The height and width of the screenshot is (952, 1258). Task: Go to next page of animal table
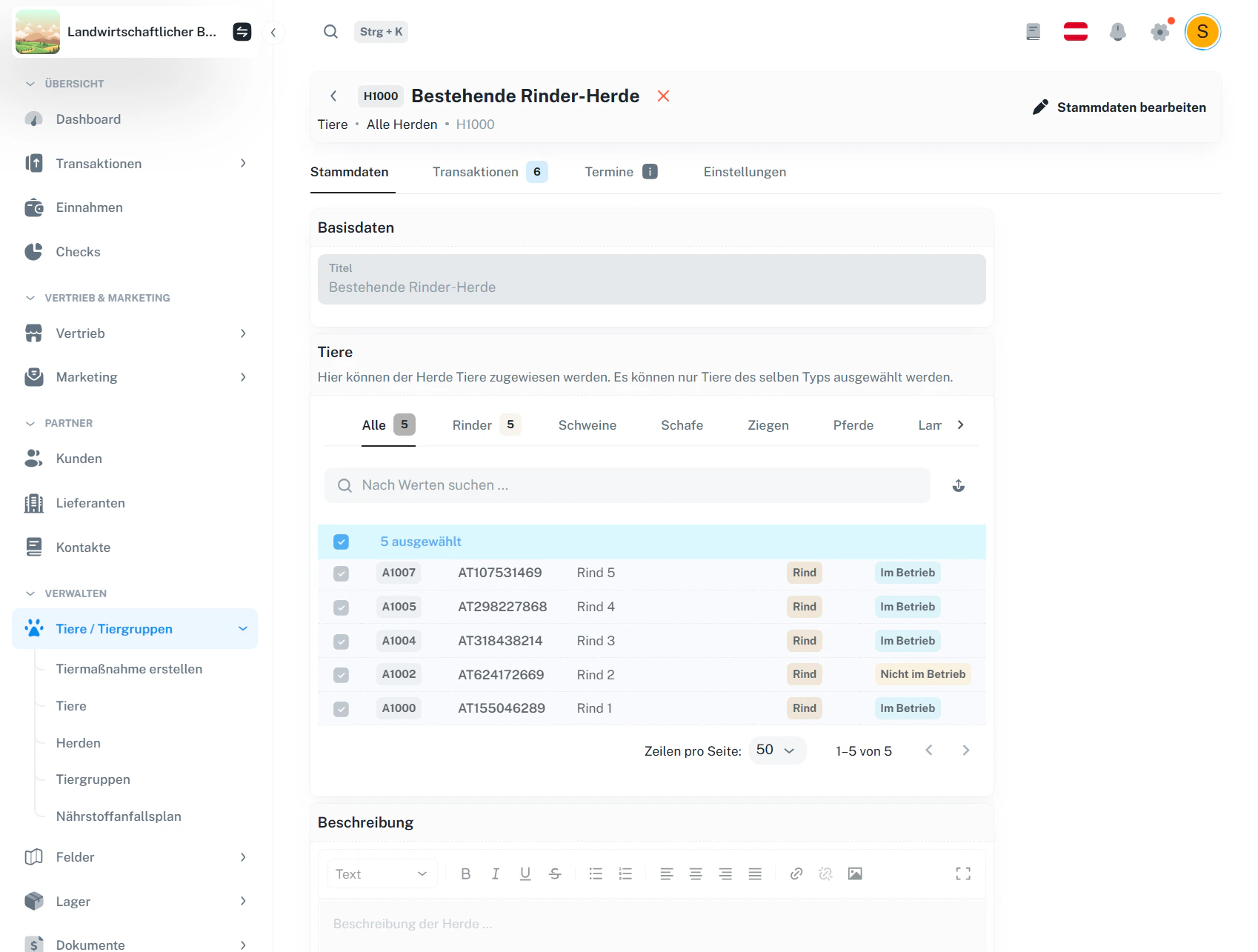click(x=965, y=750)
